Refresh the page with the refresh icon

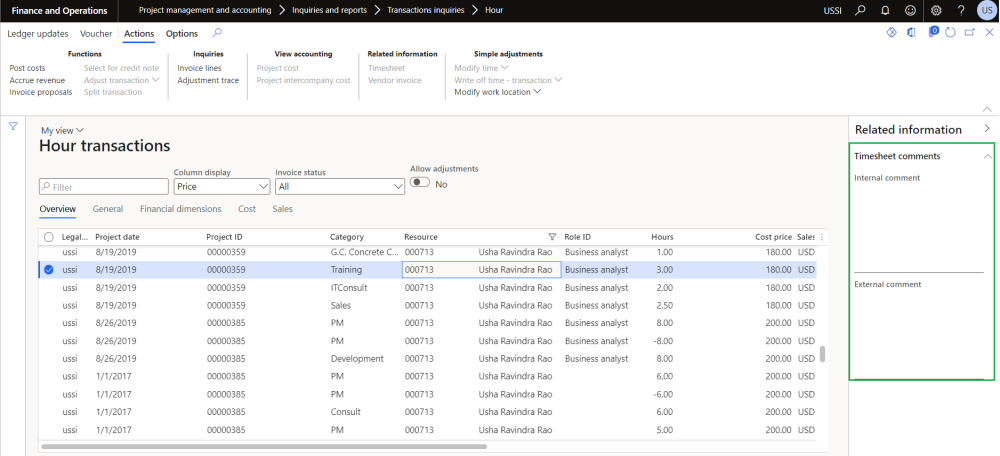click(x=950, y=33)
